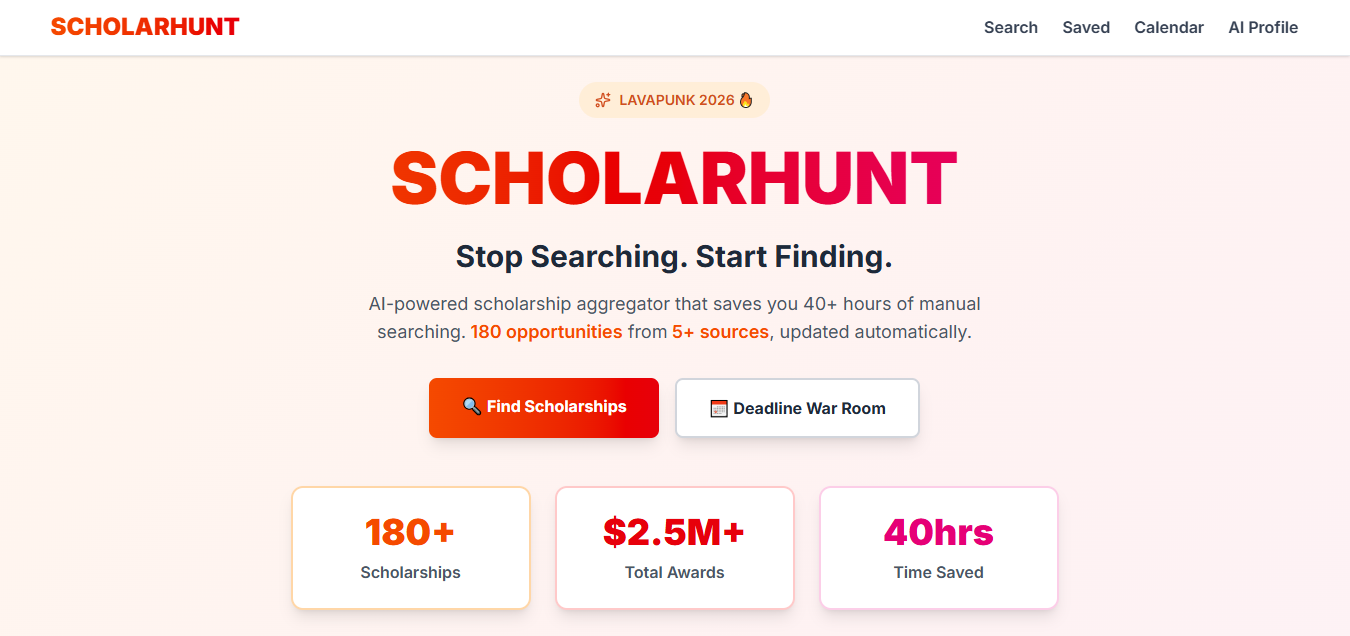Open the Saved nav item

click(1086, 28)
